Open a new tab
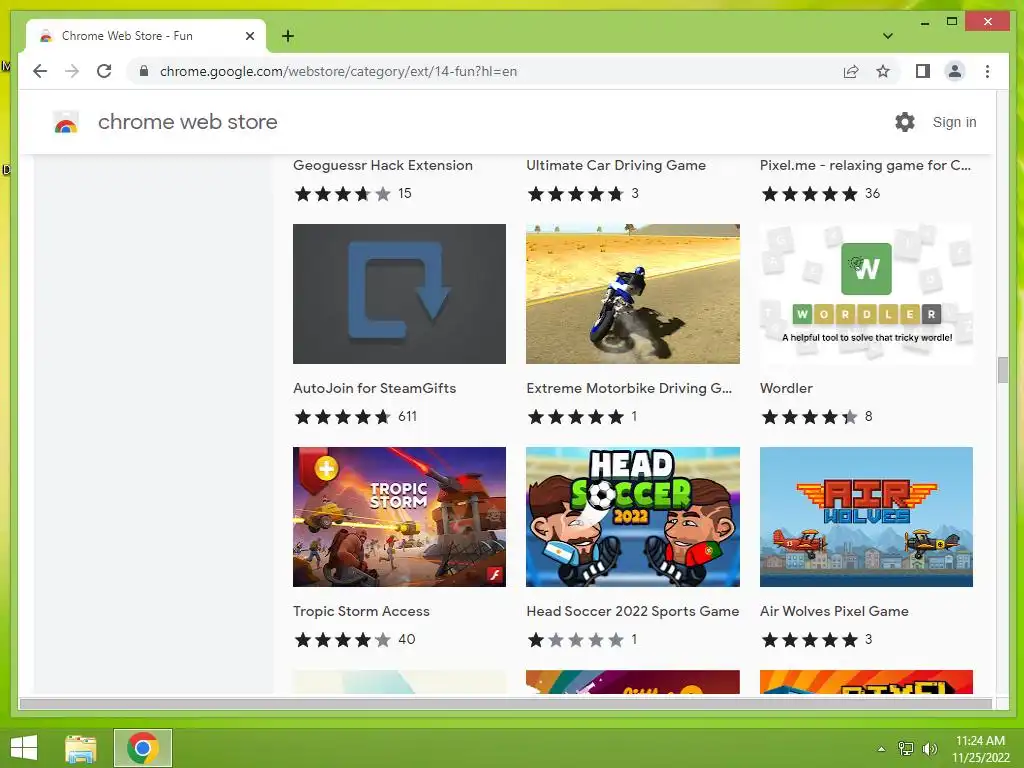1024x768 pixels. tap(287, 36)
